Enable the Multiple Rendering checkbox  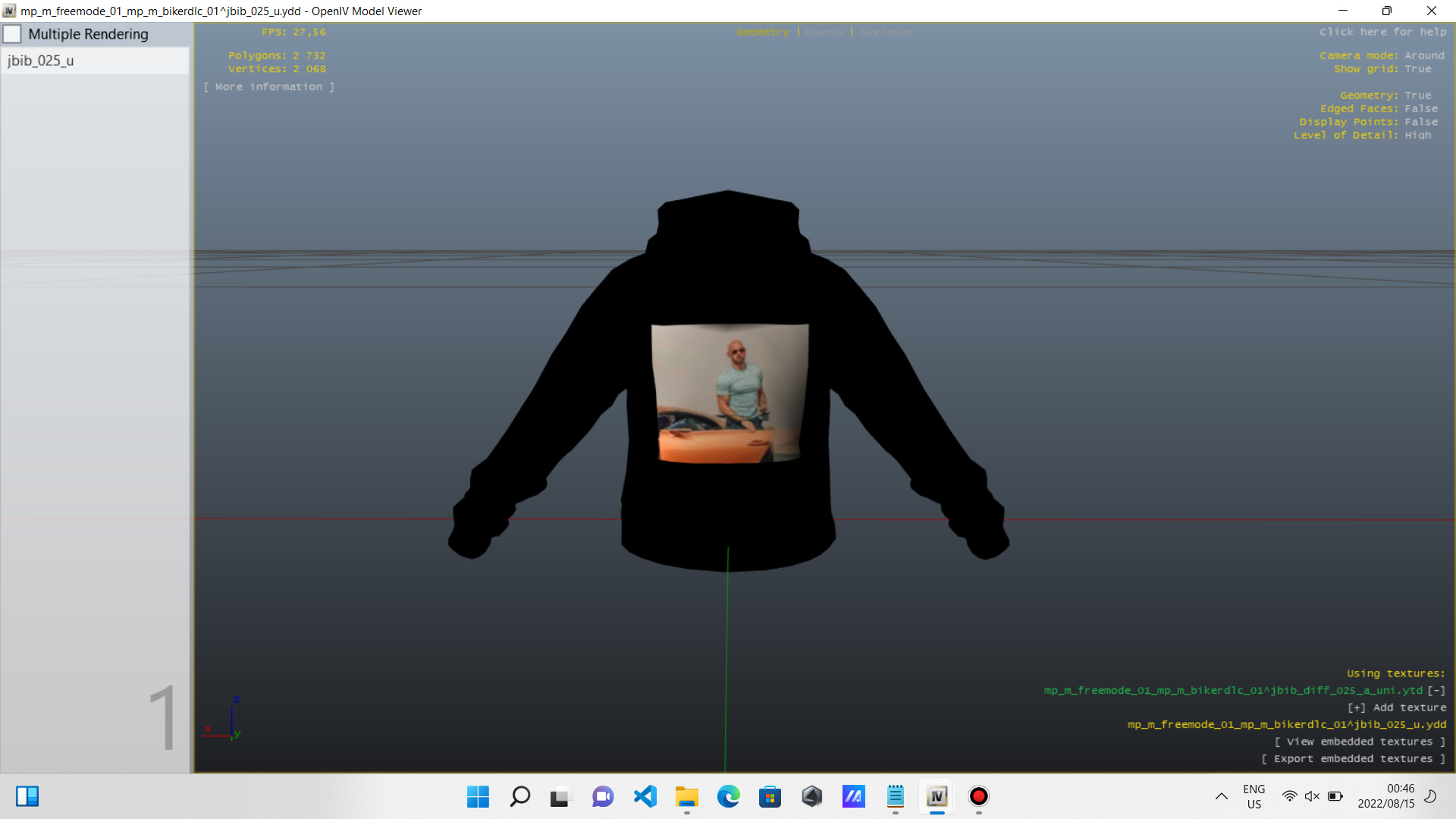click(x=13, y=34)
